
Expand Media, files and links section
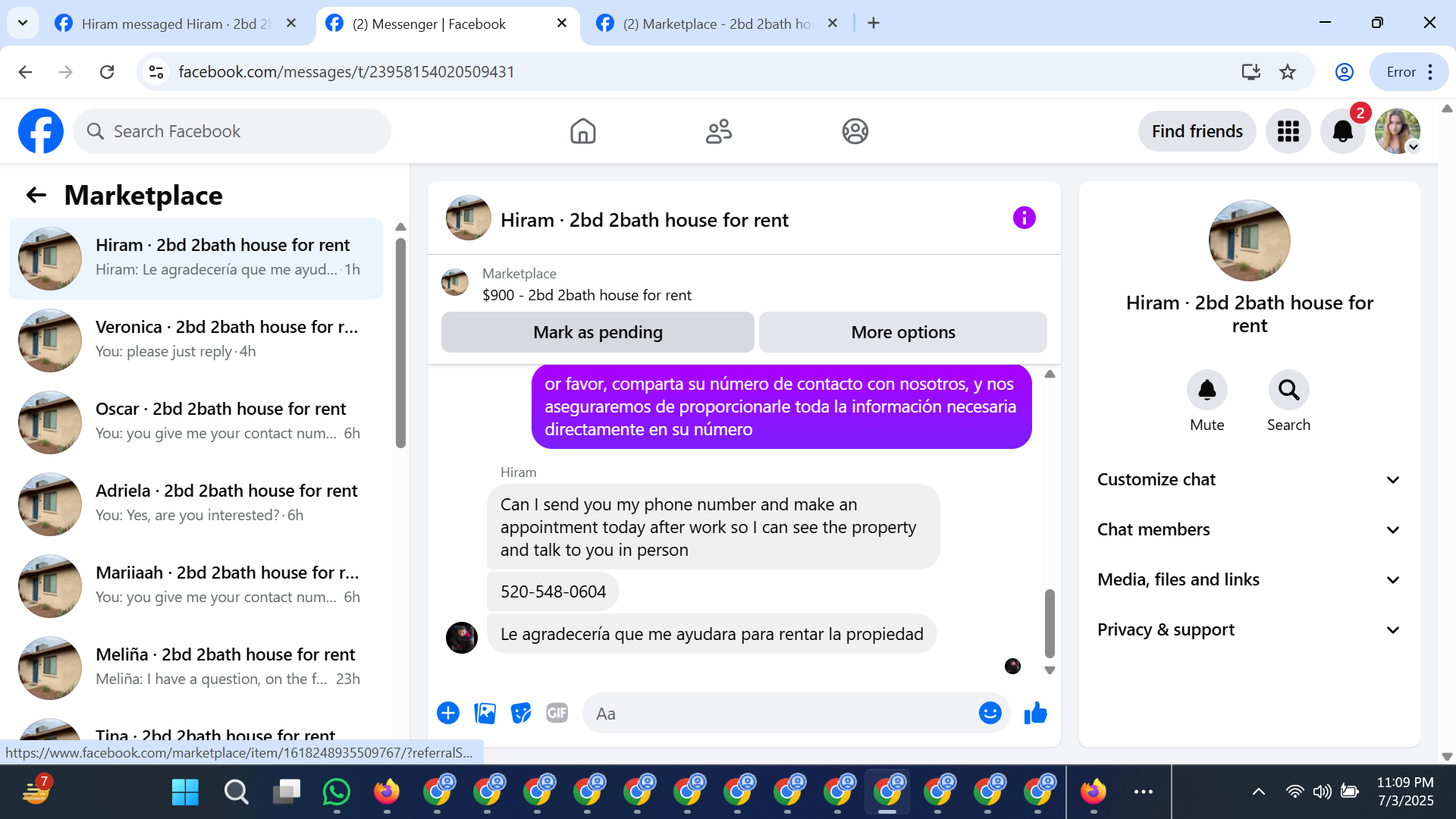[x=1249, y=579]
